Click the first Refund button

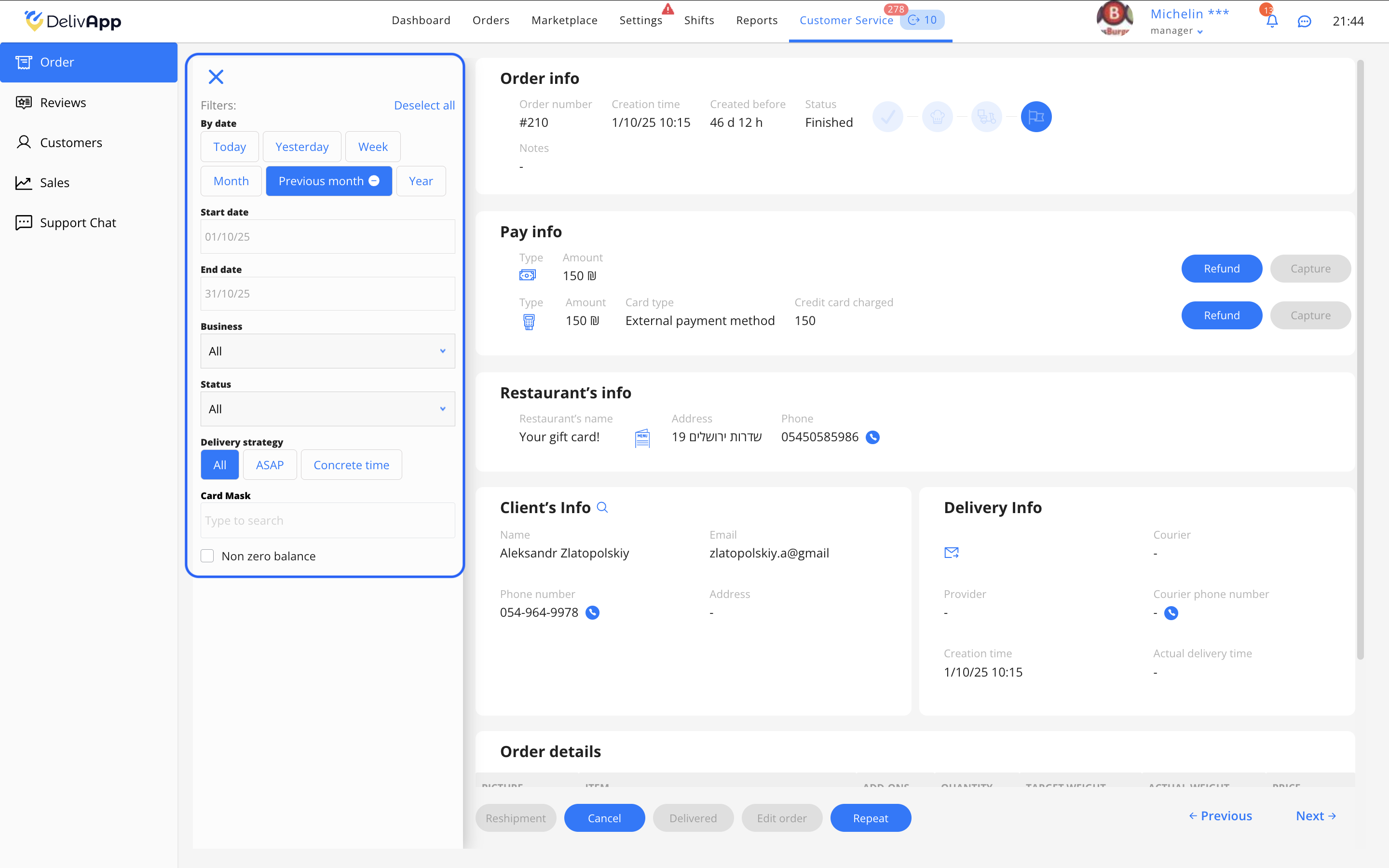pos(1221,269)
